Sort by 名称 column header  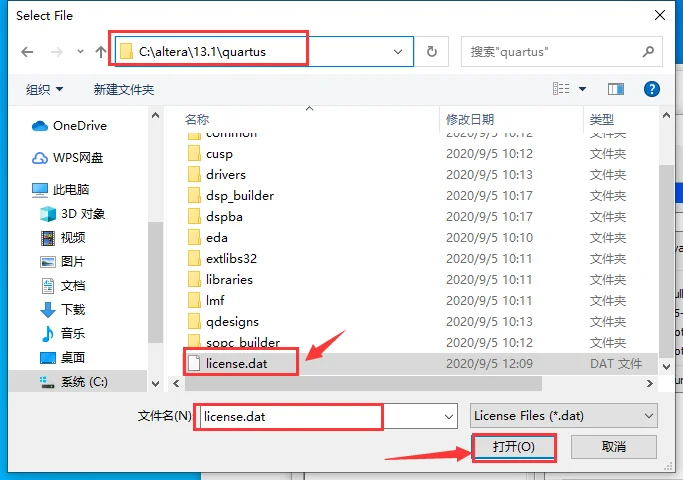click(197, 119)
